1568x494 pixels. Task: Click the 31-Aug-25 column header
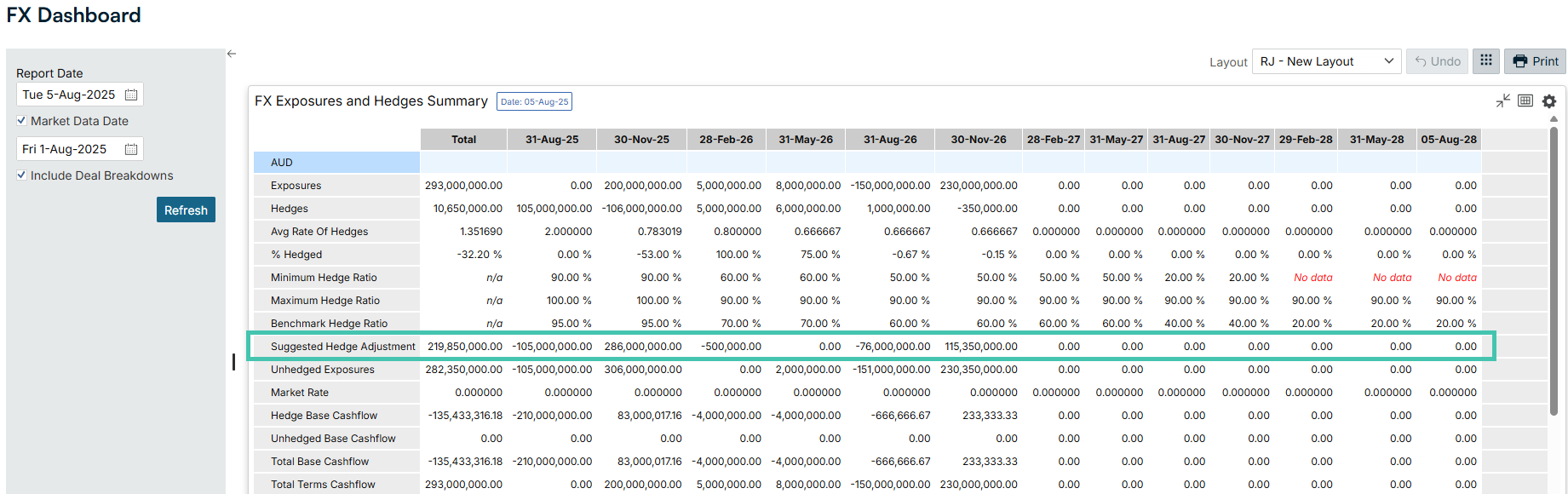(x=552, y=140)
